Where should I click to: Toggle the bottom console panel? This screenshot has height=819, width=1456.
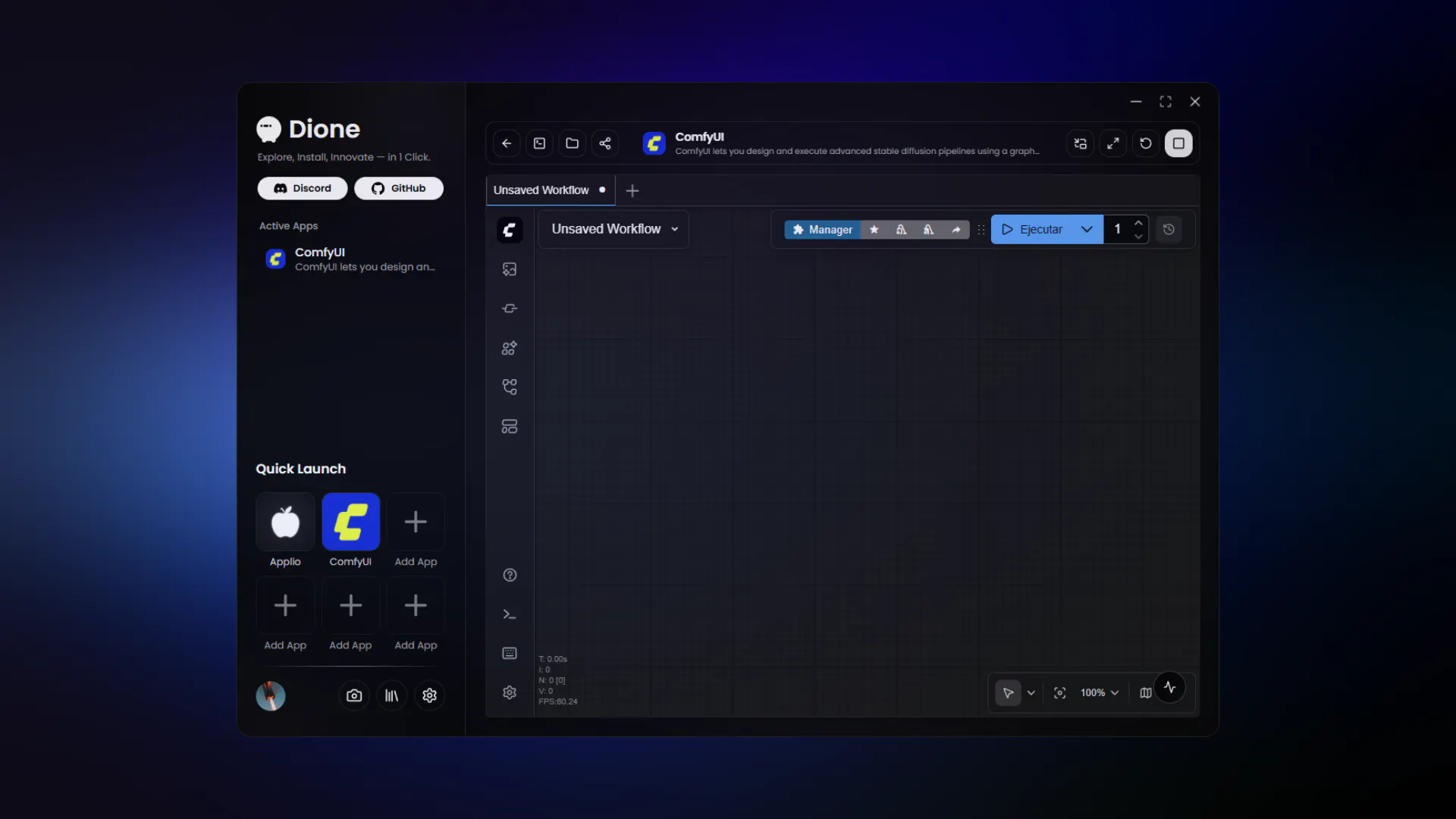[510, 614]
